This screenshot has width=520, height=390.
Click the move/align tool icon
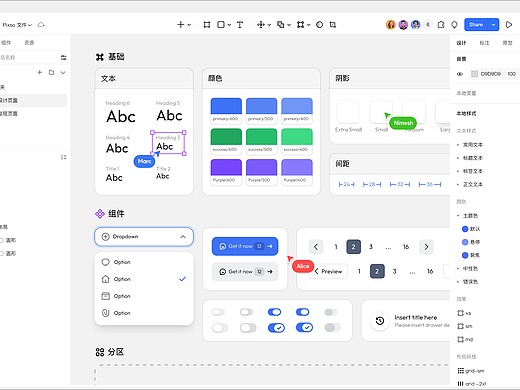click(261, 25)
